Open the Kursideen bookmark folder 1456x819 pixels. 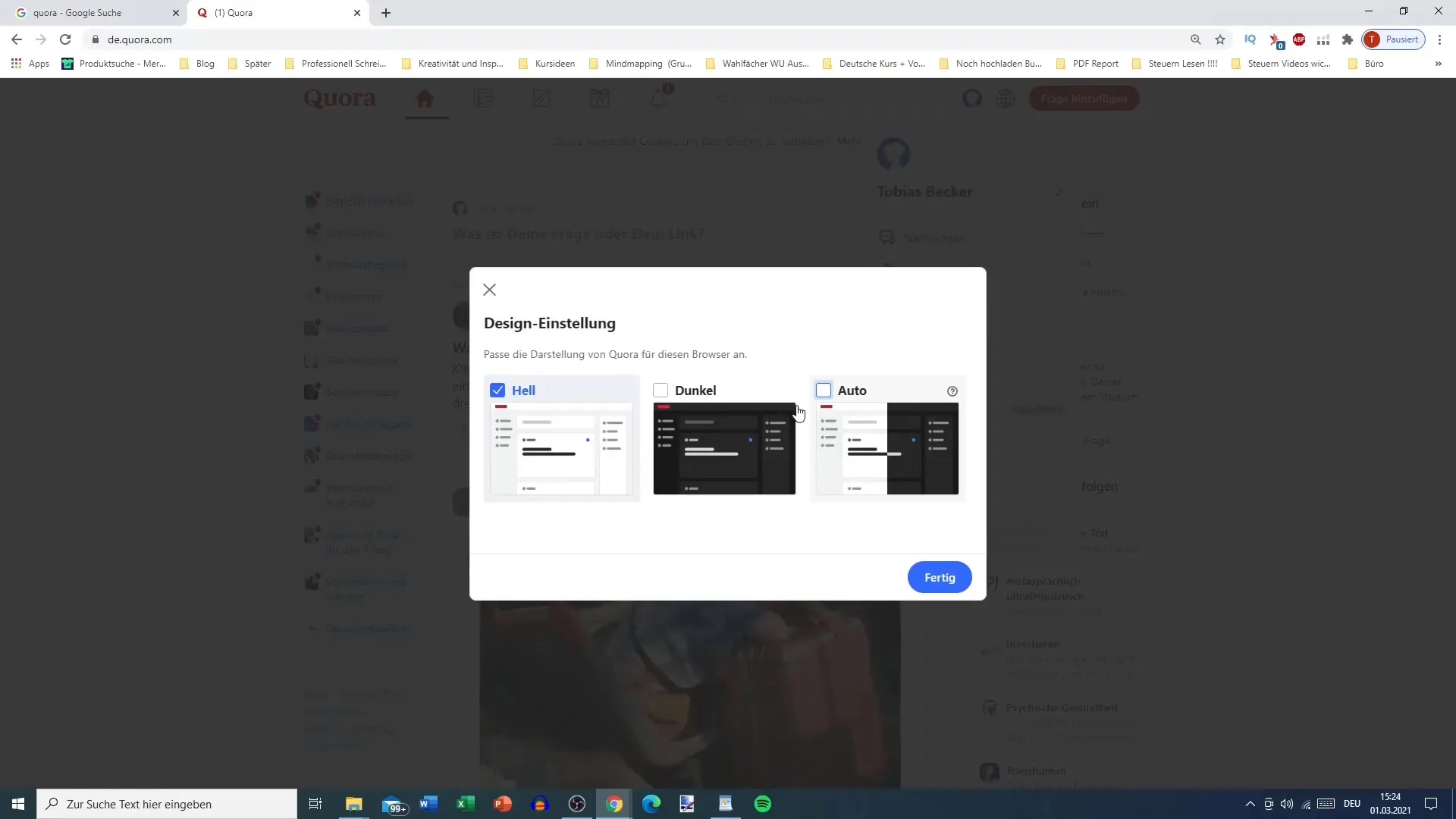[547, 64]
